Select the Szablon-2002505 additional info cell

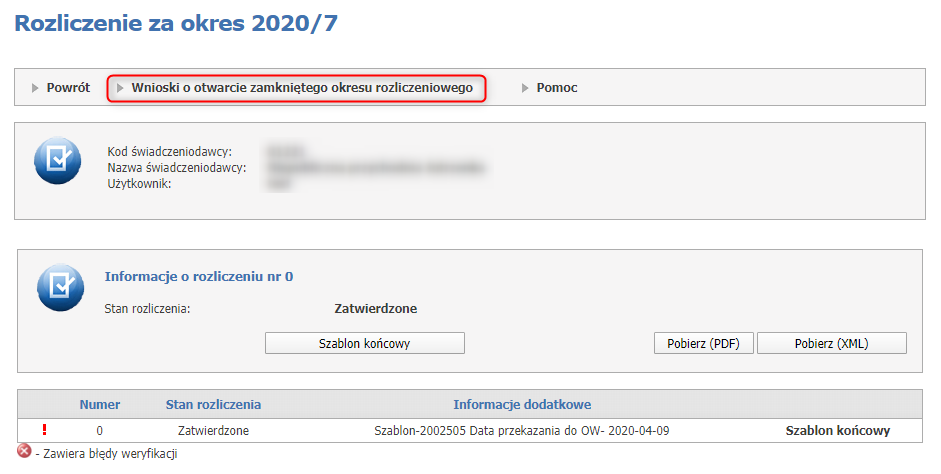(x=522, y=431)
